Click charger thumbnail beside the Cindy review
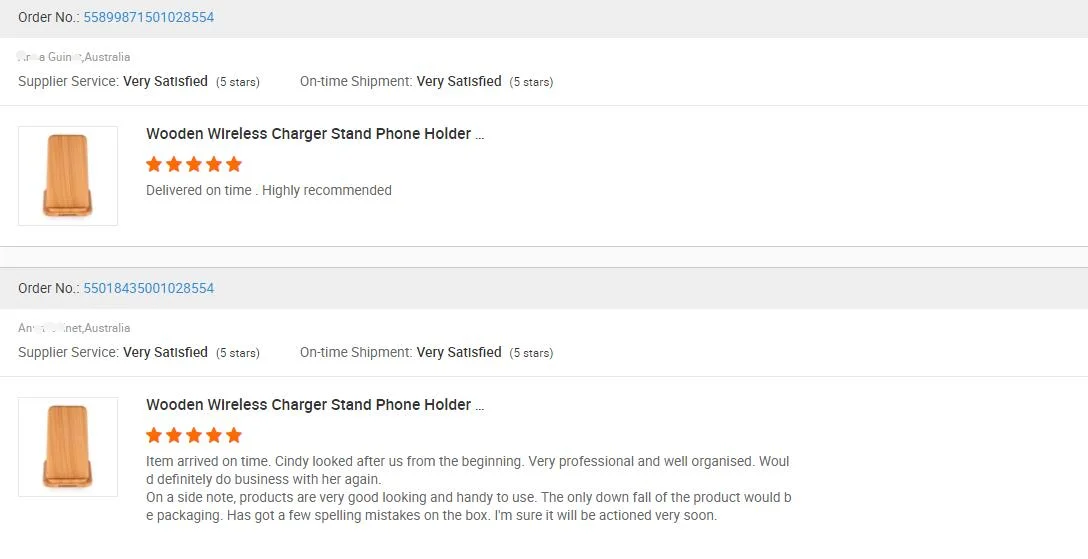This screenshot has height=559, width=1088. click(x=68, y=447)
